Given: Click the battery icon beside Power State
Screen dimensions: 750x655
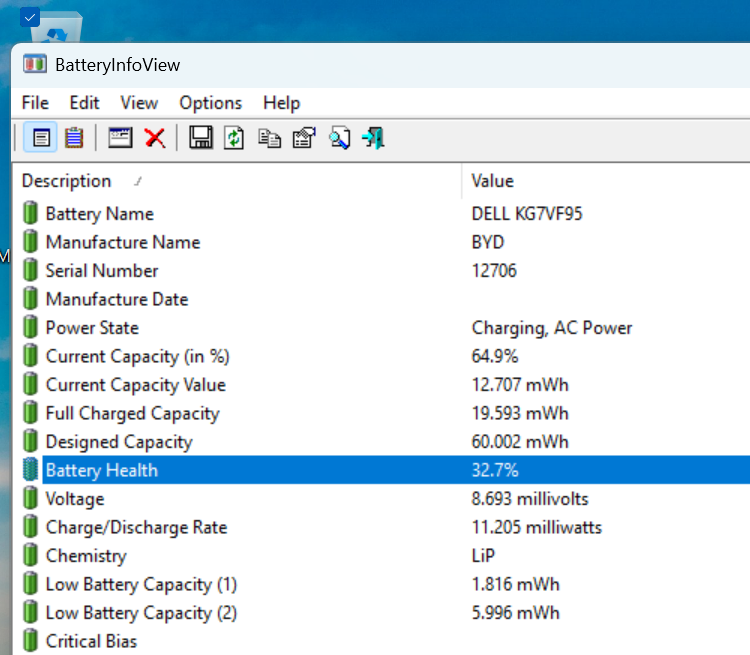Looking at the screenshot, I should [30, 327].
